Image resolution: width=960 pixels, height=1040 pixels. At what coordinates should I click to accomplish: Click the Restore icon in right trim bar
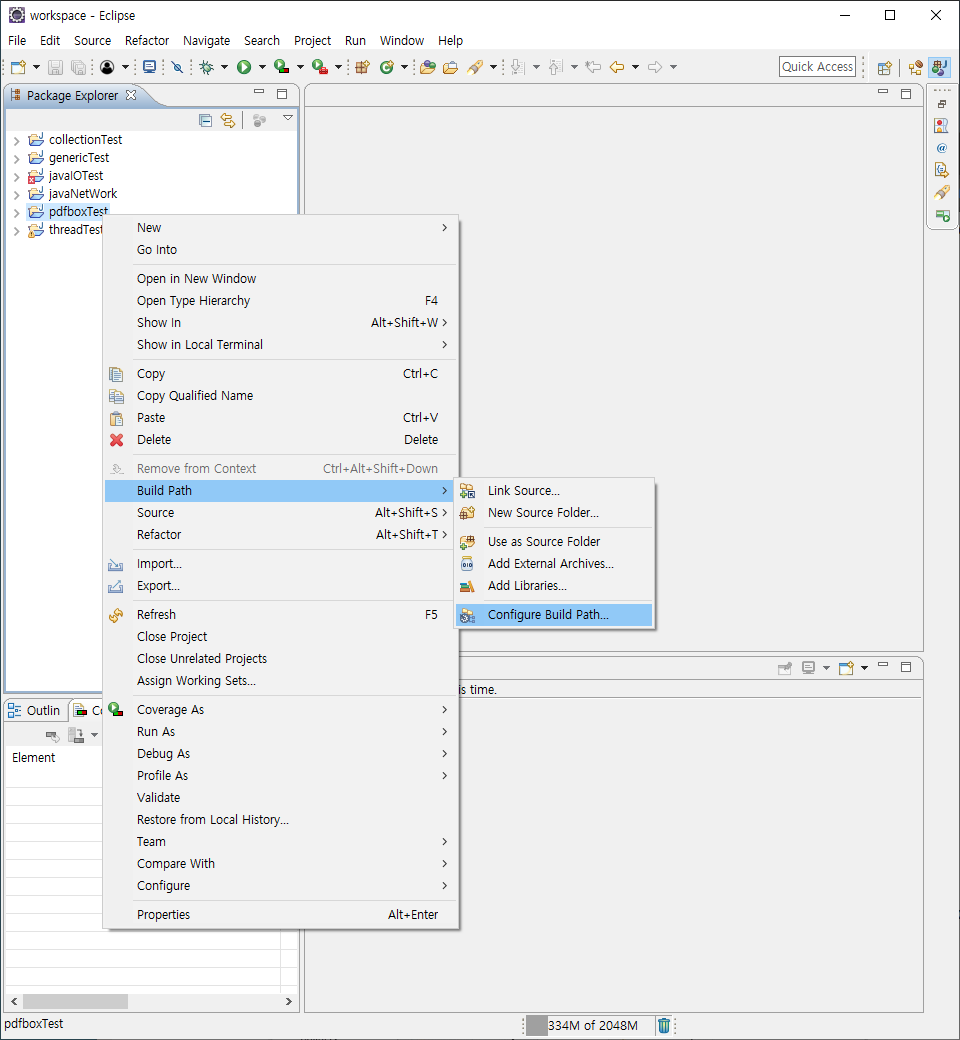(x=941, y=104)
